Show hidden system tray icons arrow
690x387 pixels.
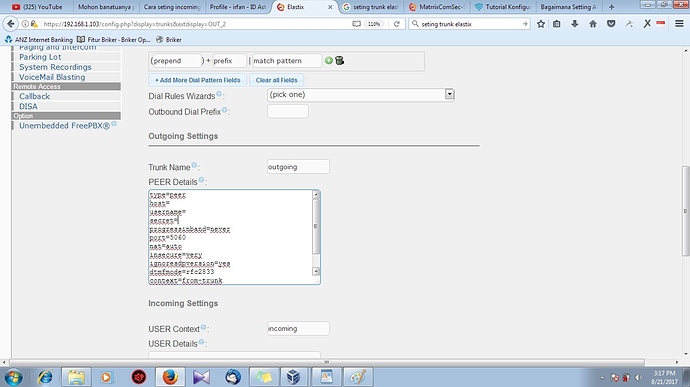pyautogui.click(x=602, y=378)
